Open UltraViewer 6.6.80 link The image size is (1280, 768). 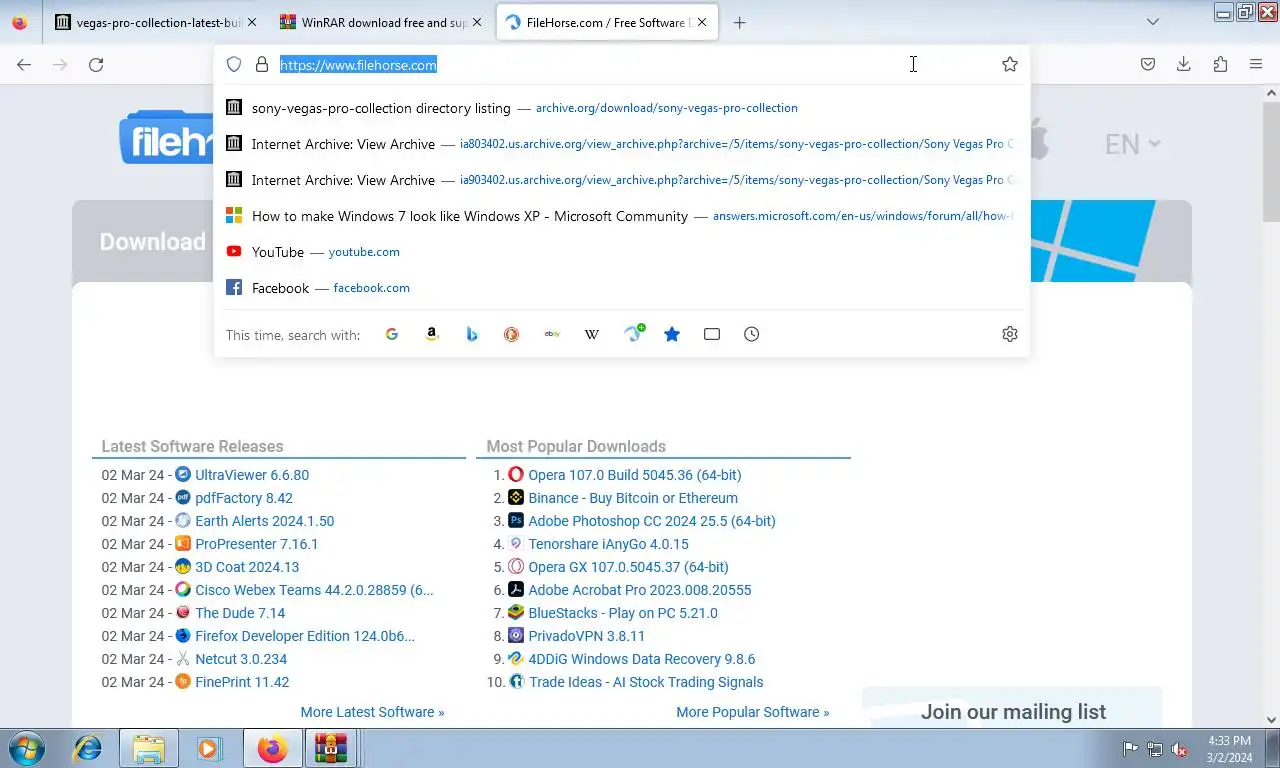(x=252, y=475)
